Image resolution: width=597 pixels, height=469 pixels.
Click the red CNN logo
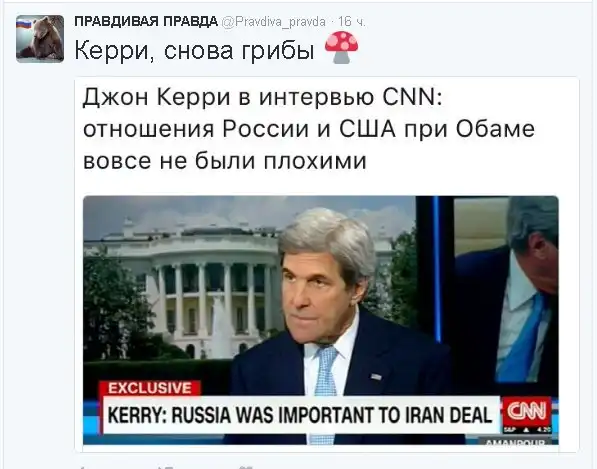point(527,412)
